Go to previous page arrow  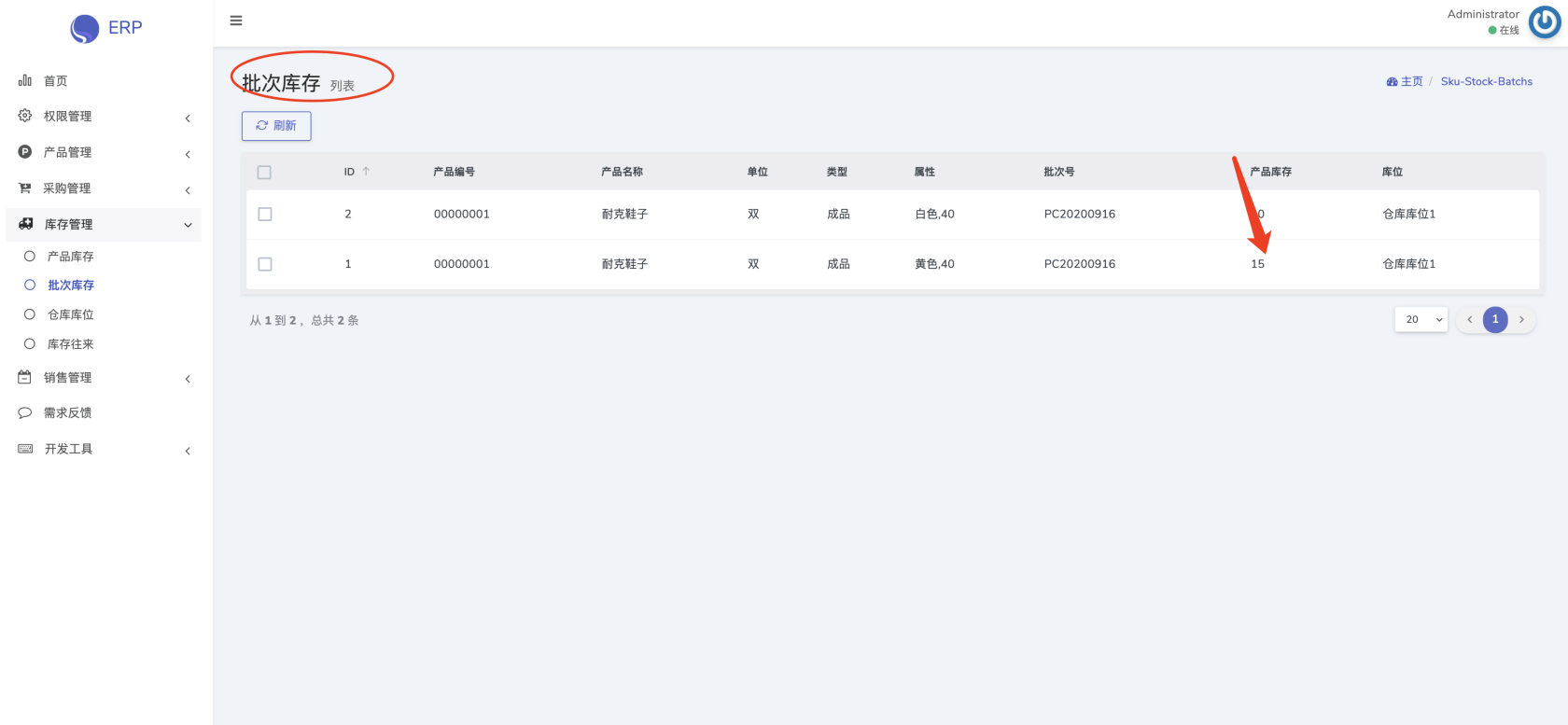click(1469, 320)
